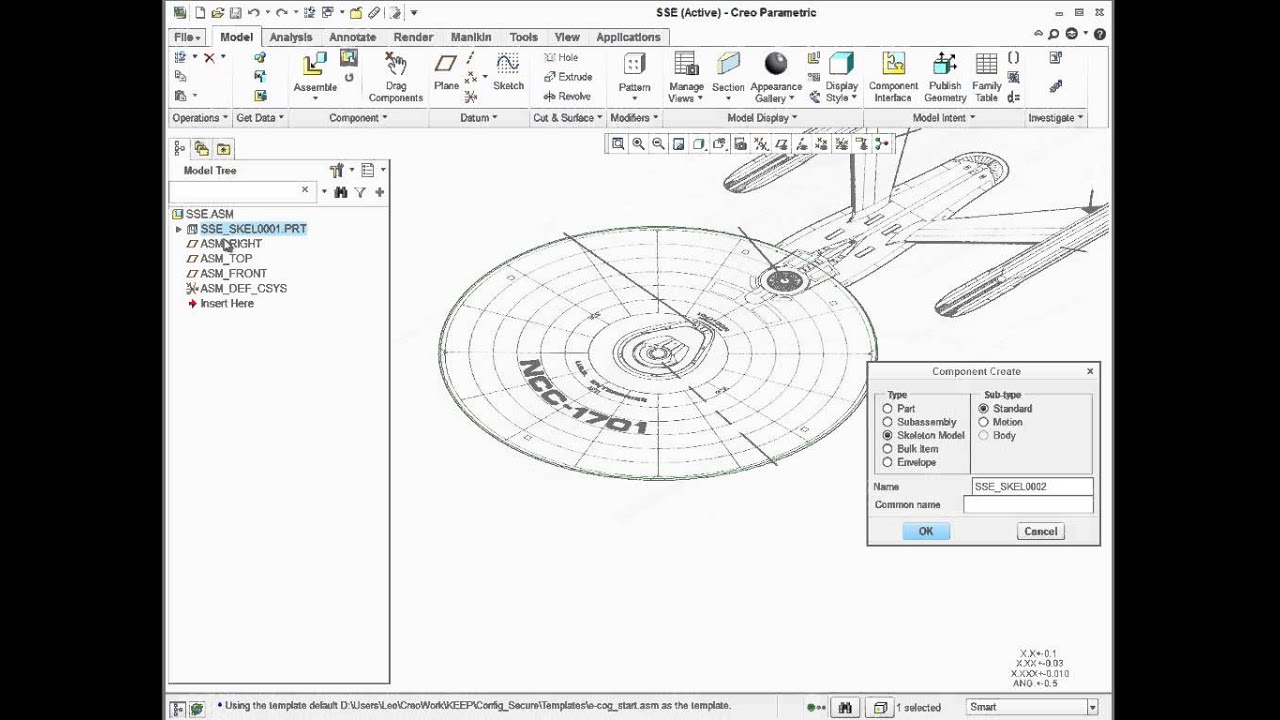
Task: Click the Open file icon in quick access toolbar
Action: pyautogui.click(x=217, y=13)
